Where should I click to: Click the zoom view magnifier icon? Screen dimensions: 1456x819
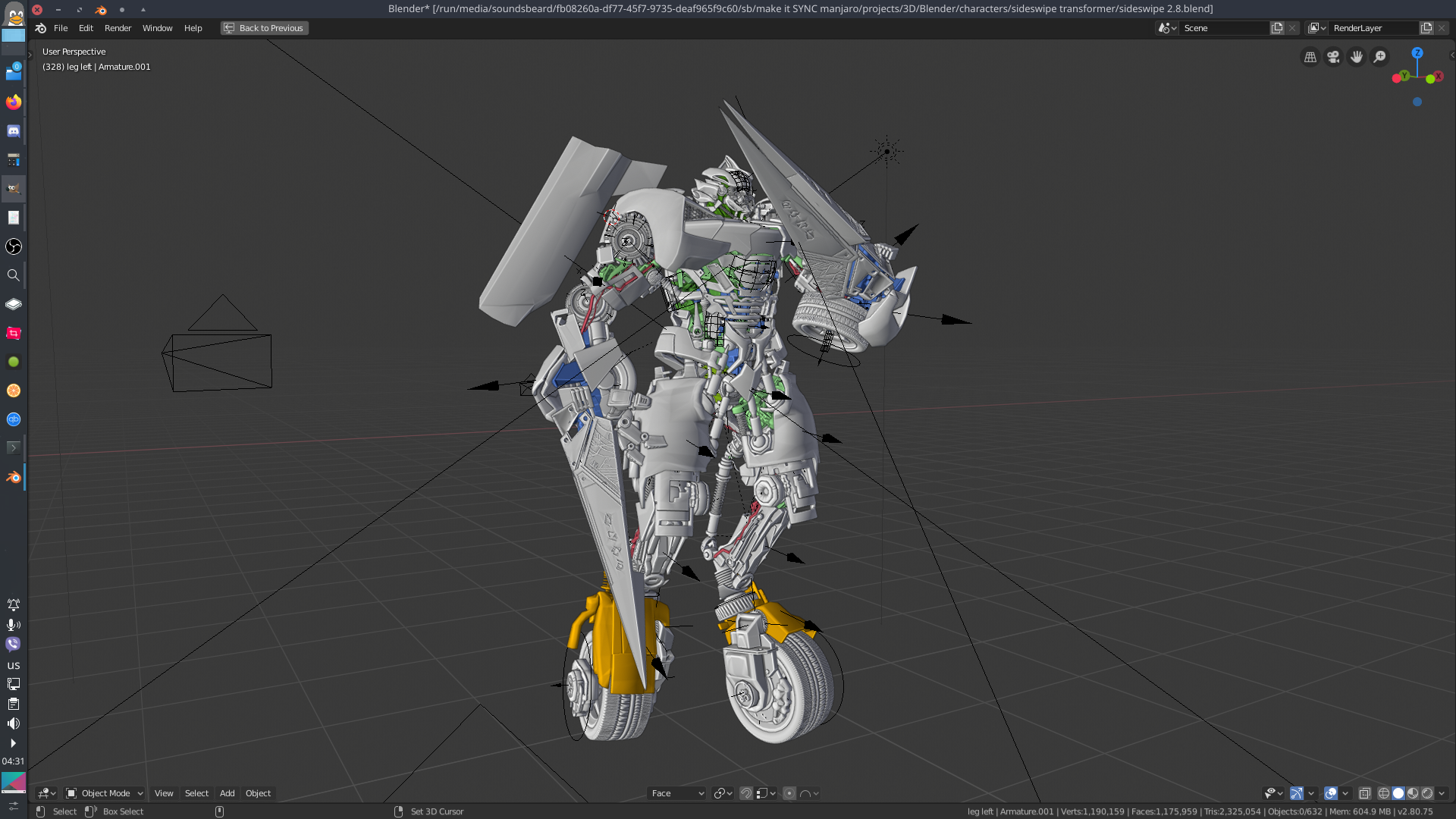point(1380,57)
